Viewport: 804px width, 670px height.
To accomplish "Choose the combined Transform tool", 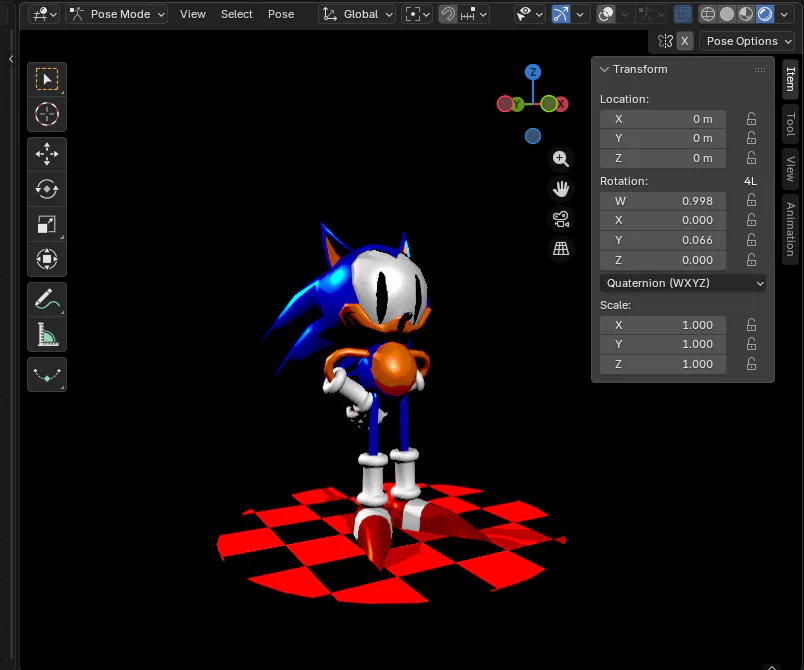I will 47,259.
